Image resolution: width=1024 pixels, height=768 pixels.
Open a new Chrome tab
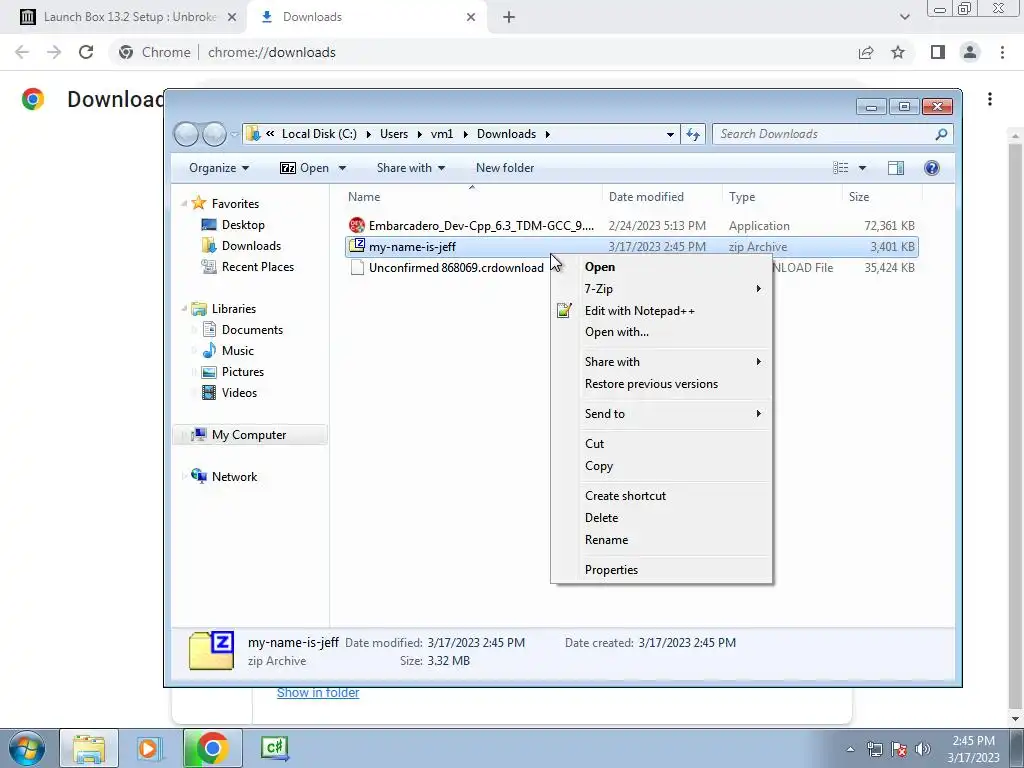509,17
